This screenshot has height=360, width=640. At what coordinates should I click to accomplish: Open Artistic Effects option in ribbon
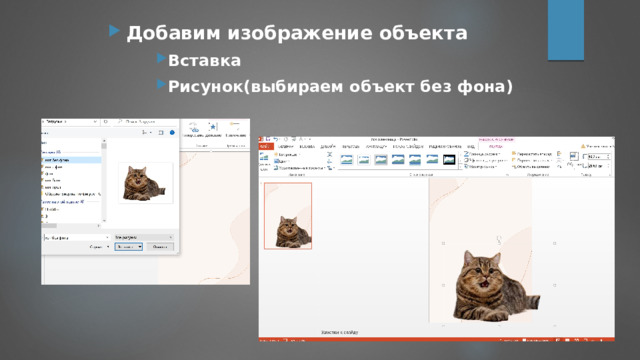pos(299,168)
